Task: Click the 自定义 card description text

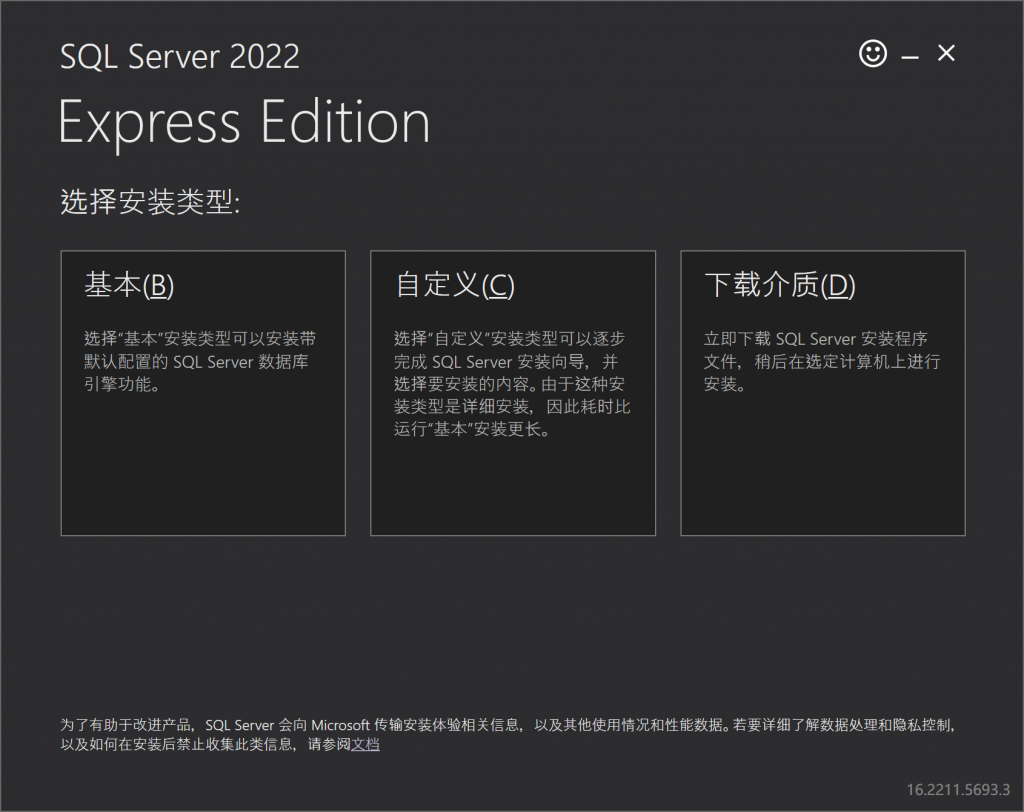Action: (508, 380)
